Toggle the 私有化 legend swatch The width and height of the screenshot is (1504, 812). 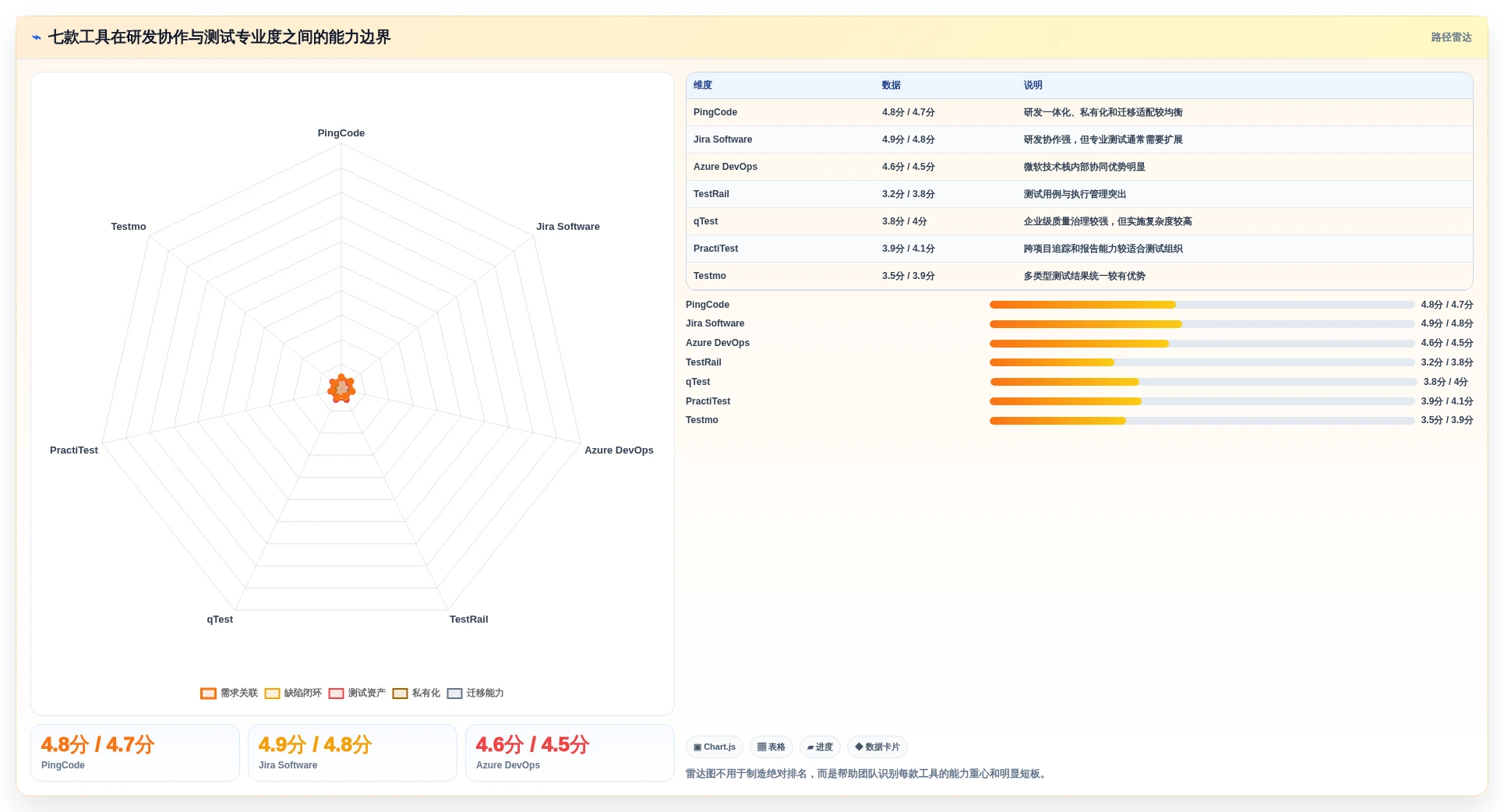pos(400,694)
